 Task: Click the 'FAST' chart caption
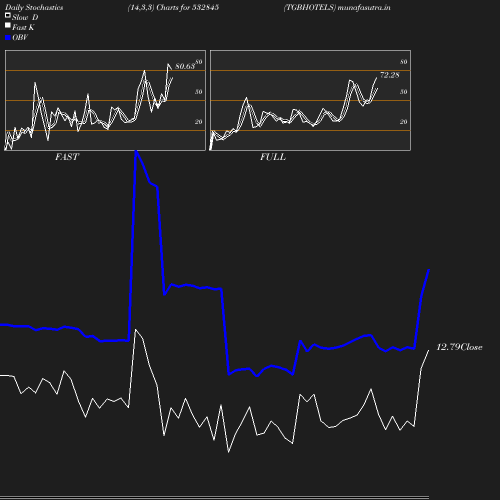(x=67, y=157)
